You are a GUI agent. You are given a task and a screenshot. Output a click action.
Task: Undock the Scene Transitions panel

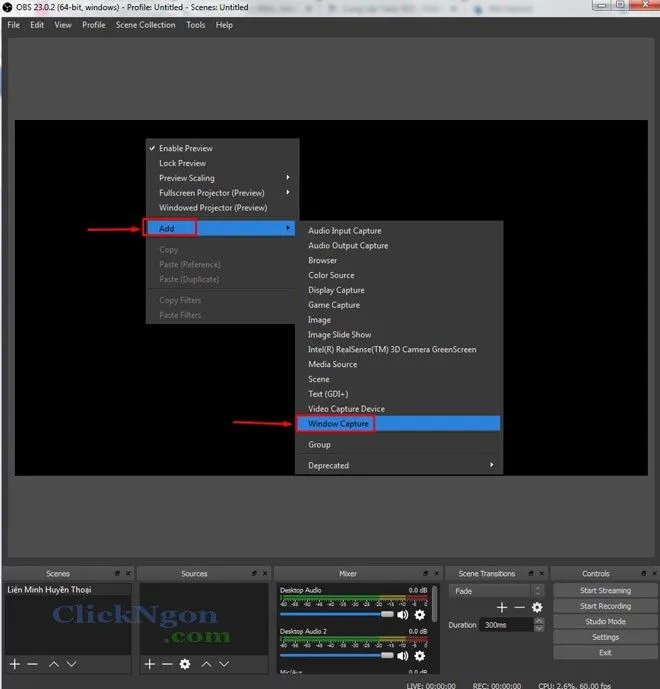click(531, 573)
